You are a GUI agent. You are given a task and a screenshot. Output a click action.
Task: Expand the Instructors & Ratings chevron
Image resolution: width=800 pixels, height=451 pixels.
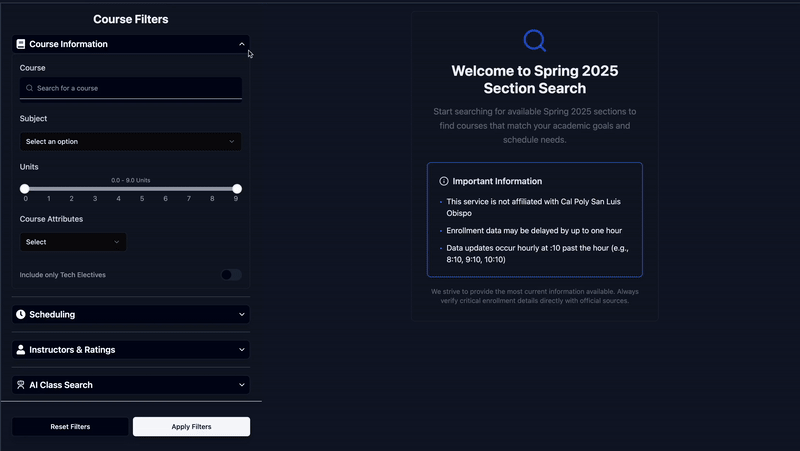242,349
